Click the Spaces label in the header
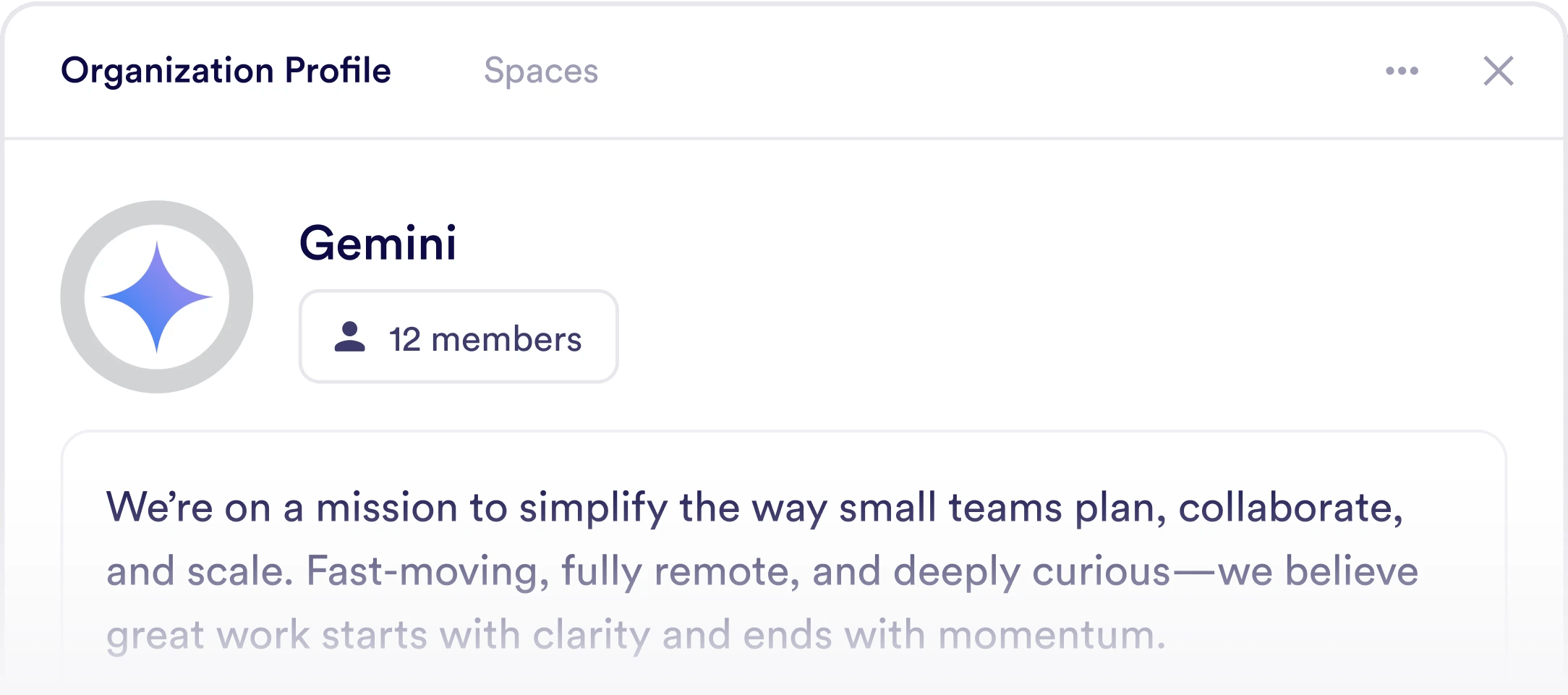Image resolution: width=1568 pixels, height=695 pixels. point(541,70)
